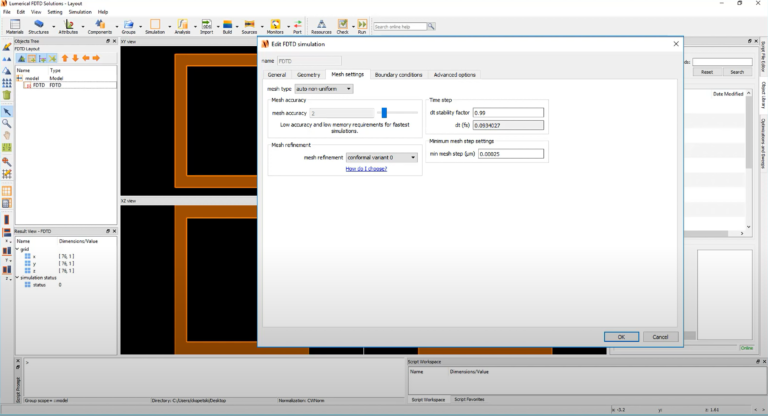
Task: Click the Port toolbar icon
Action: point(297,26)
